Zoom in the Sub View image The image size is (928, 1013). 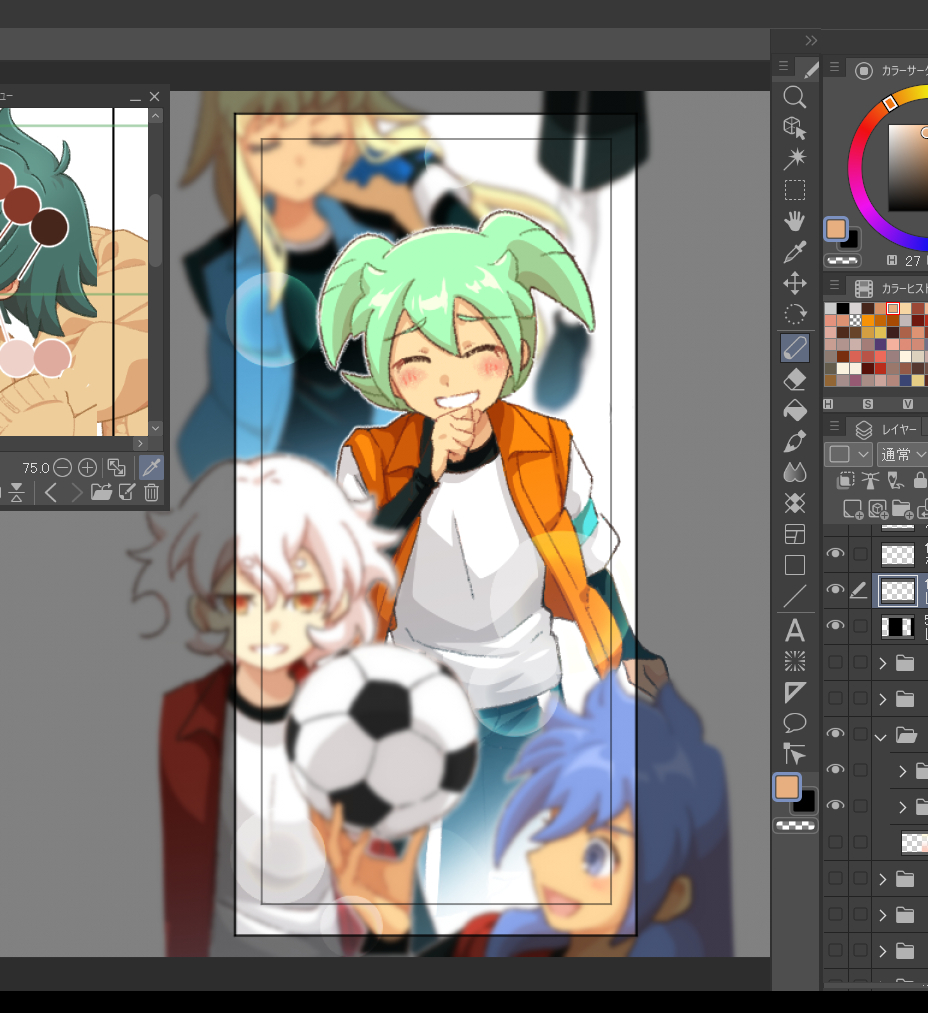click(87, 467)
